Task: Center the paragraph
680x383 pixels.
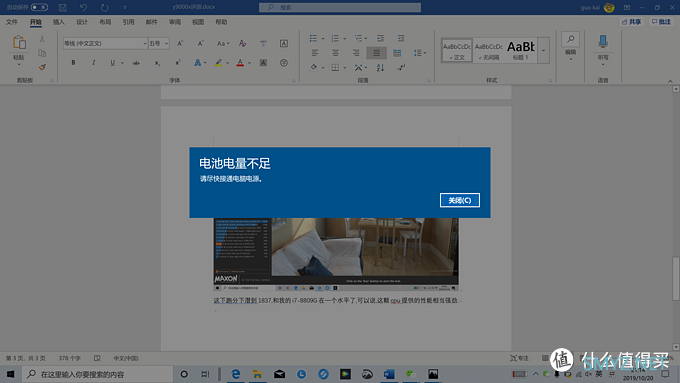Action: (335, 53)
